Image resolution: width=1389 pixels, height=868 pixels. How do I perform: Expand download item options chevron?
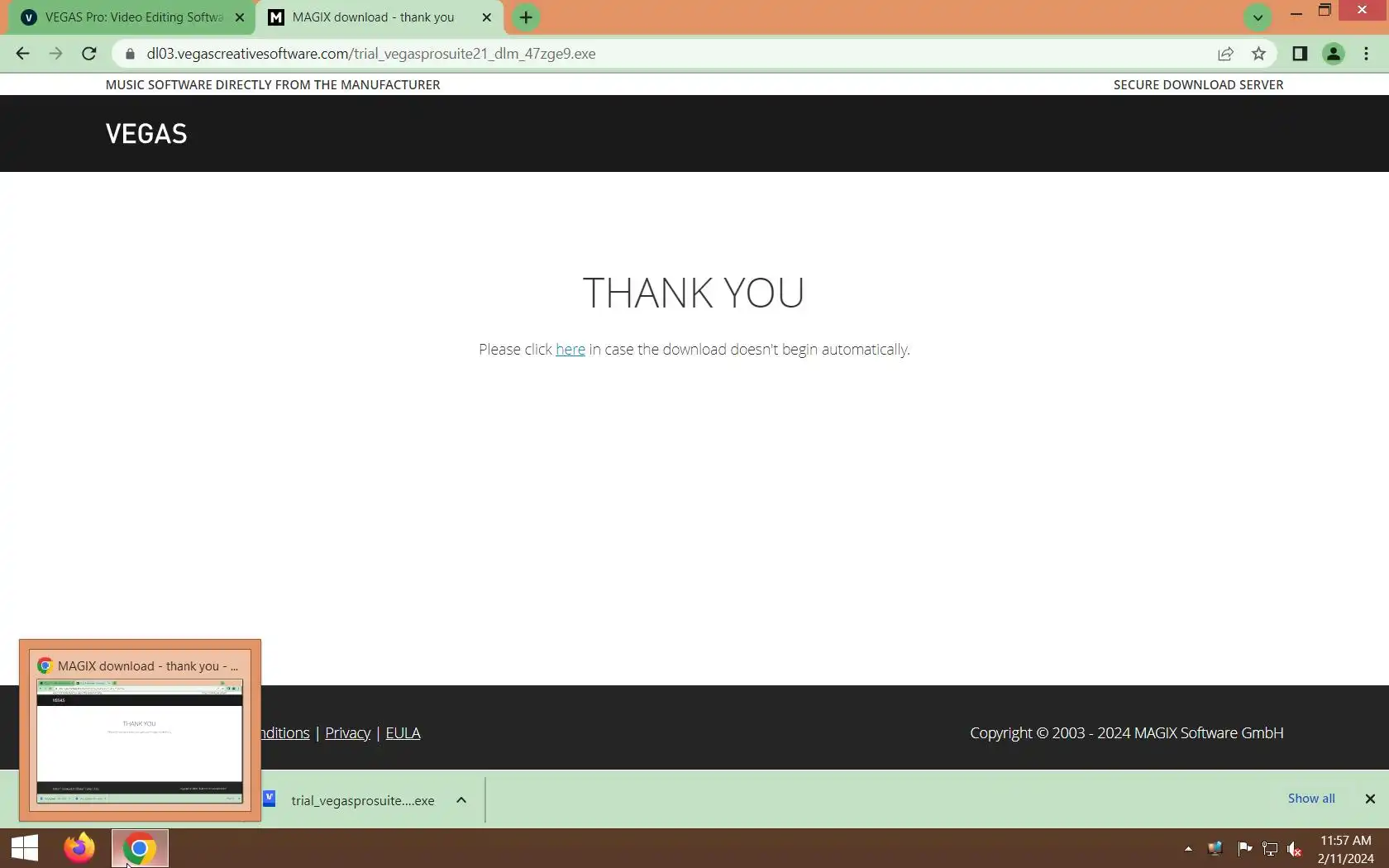click(x=461, y=800)
